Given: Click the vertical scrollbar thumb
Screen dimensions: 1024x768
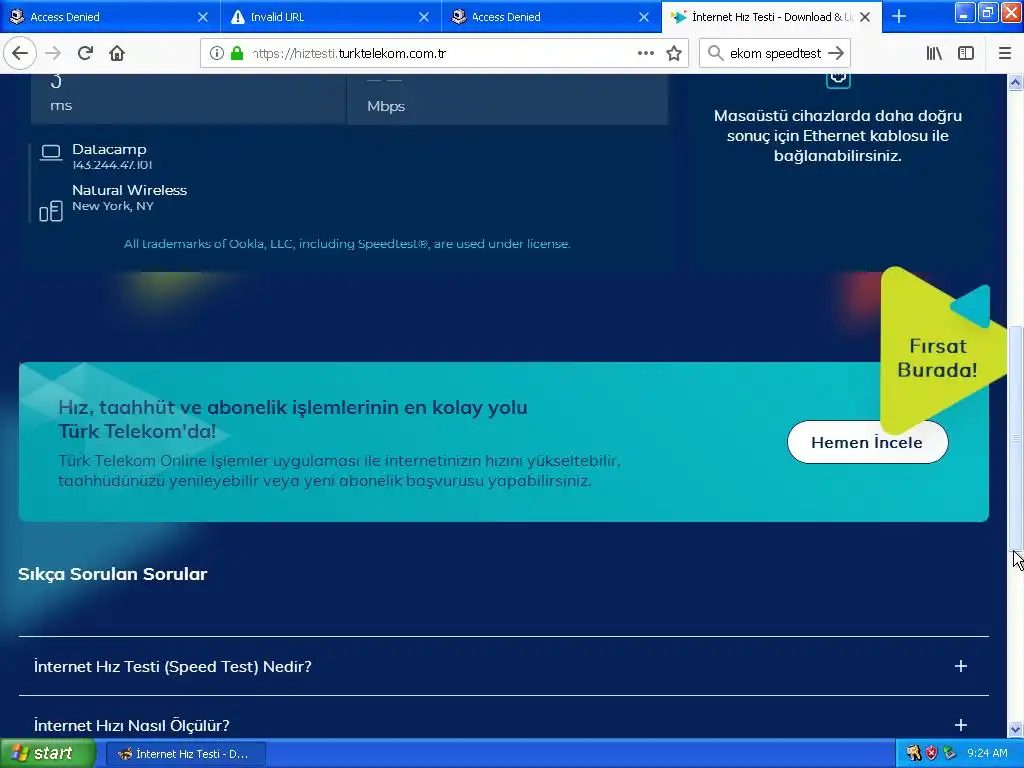Looking at the screenshot, I should pos(1016,438).
